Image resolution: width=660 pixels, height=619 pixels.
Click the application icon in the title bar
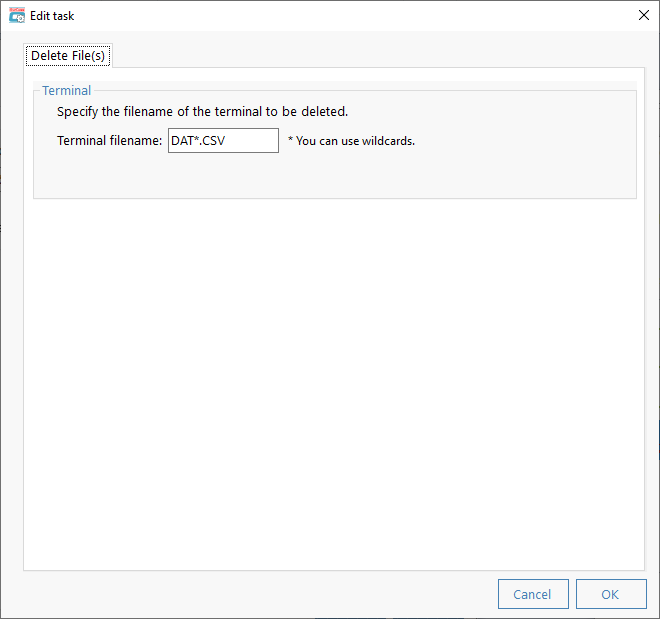pos(17,16)
